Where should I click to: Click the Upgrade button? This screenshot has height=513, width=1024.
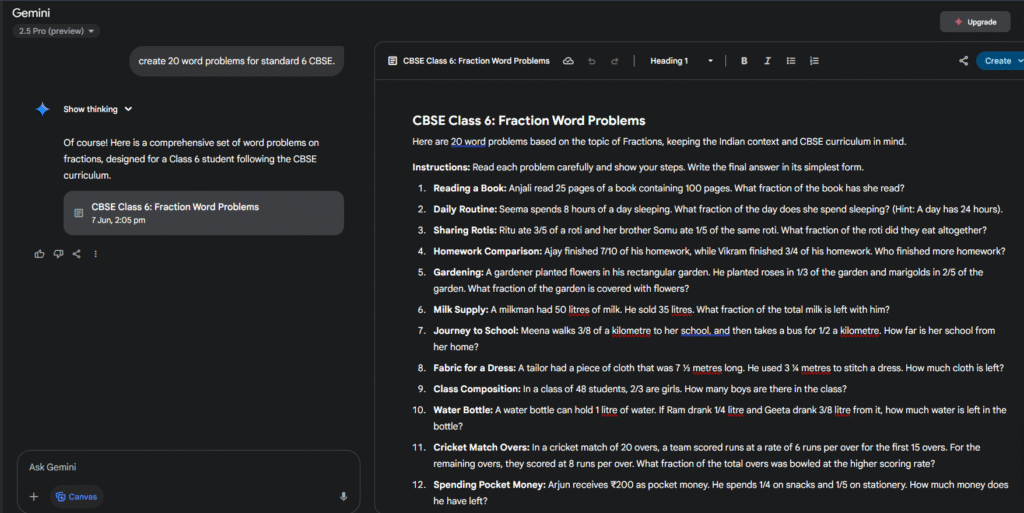(974, 22)
